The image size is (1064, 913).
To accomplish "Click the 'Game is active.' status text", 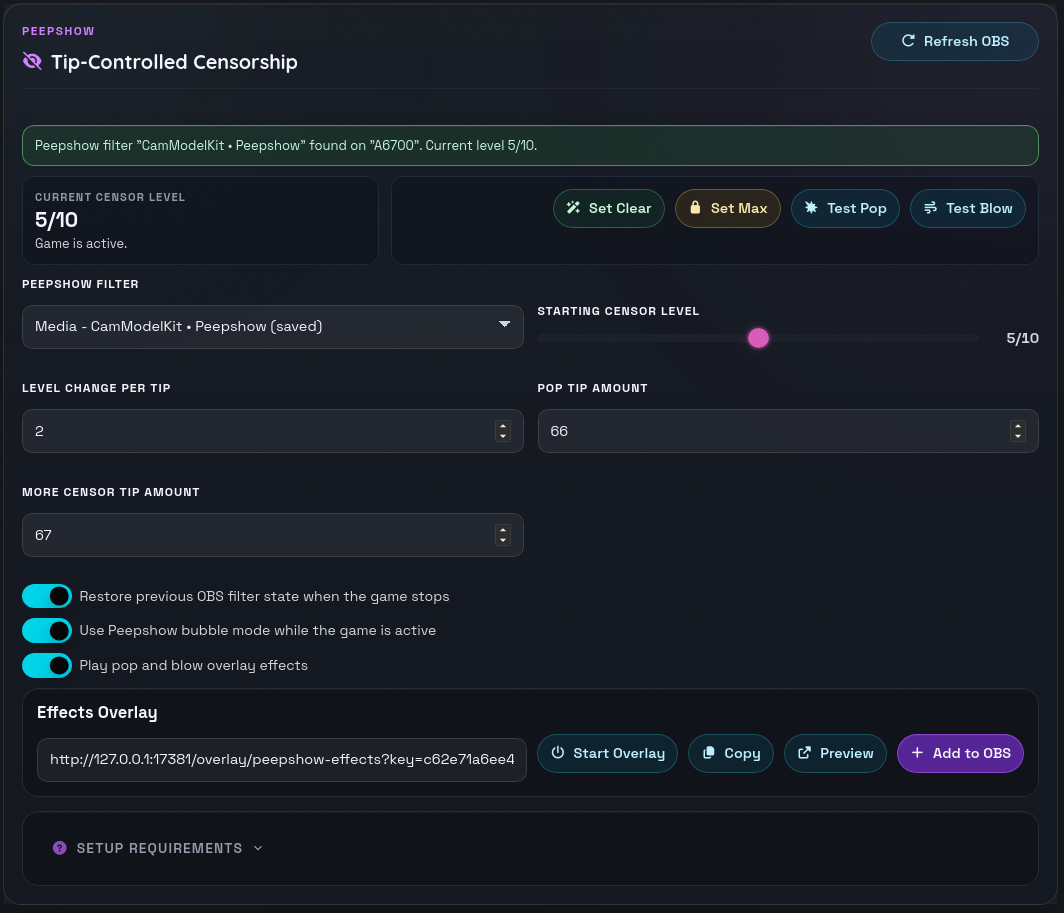I will click(x=81, y=244).
